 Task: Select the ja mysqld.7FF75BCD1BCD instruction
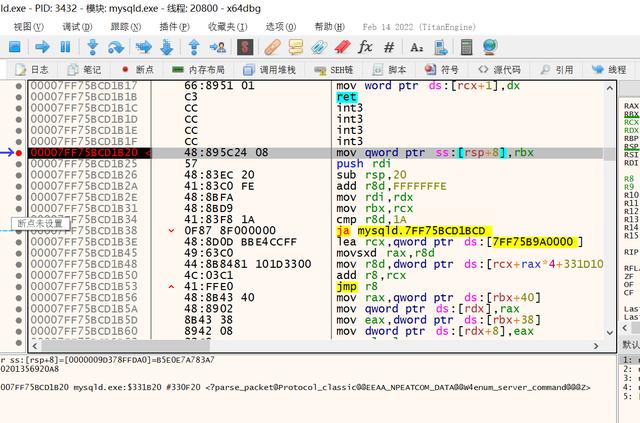tap(414, 231)
